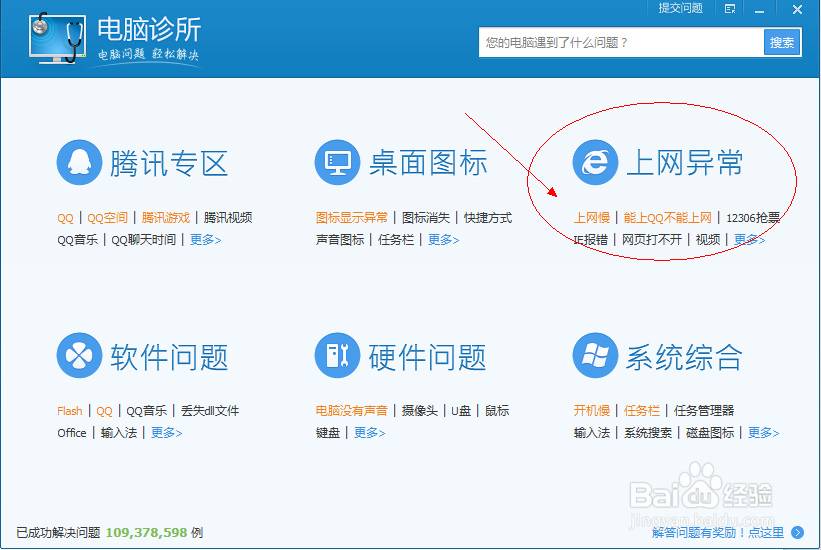Select the 开机慢 link

[592, 411]
